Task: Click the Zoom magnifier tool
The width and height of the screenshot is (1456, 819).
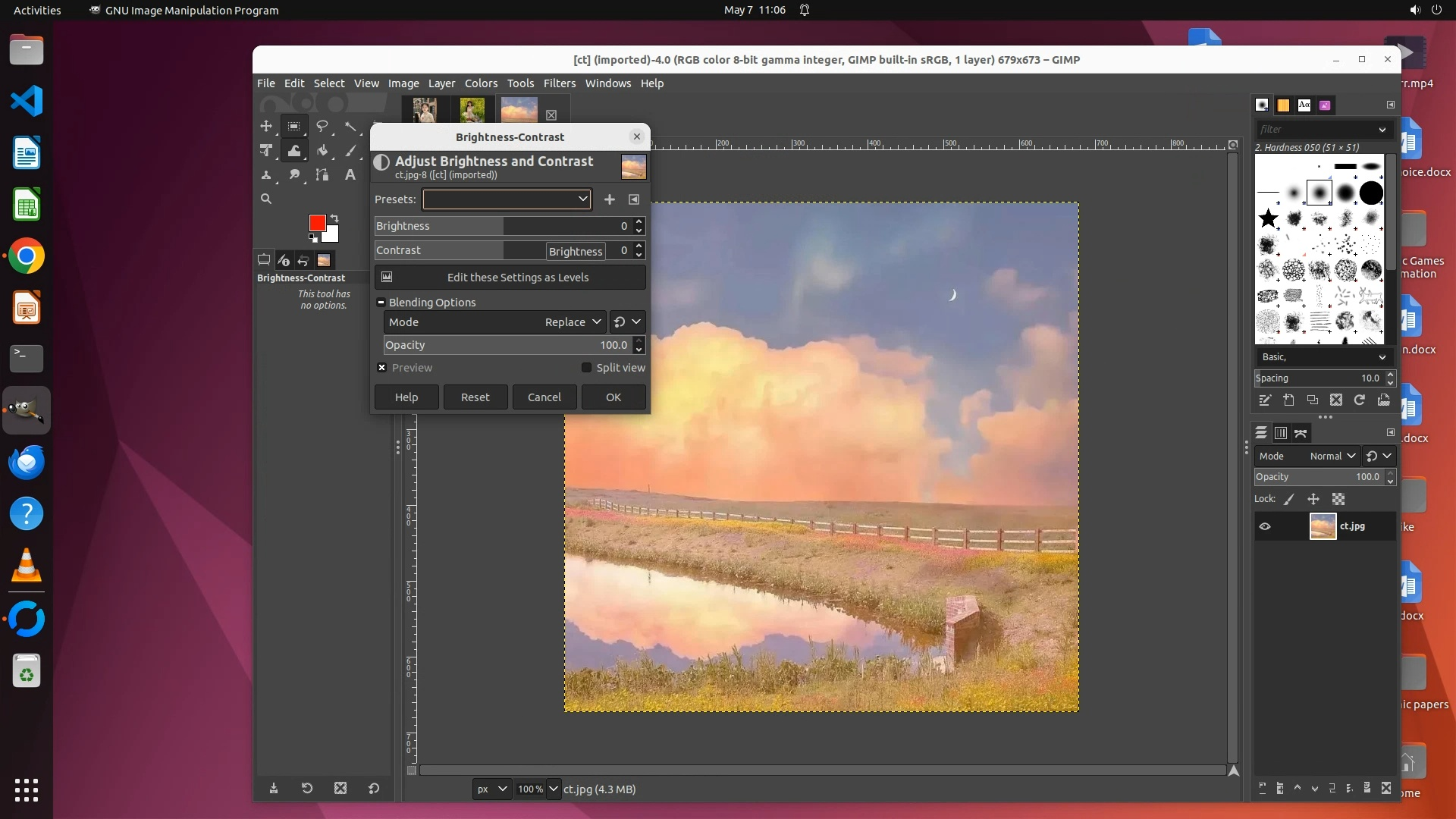Action: point(266,199)
